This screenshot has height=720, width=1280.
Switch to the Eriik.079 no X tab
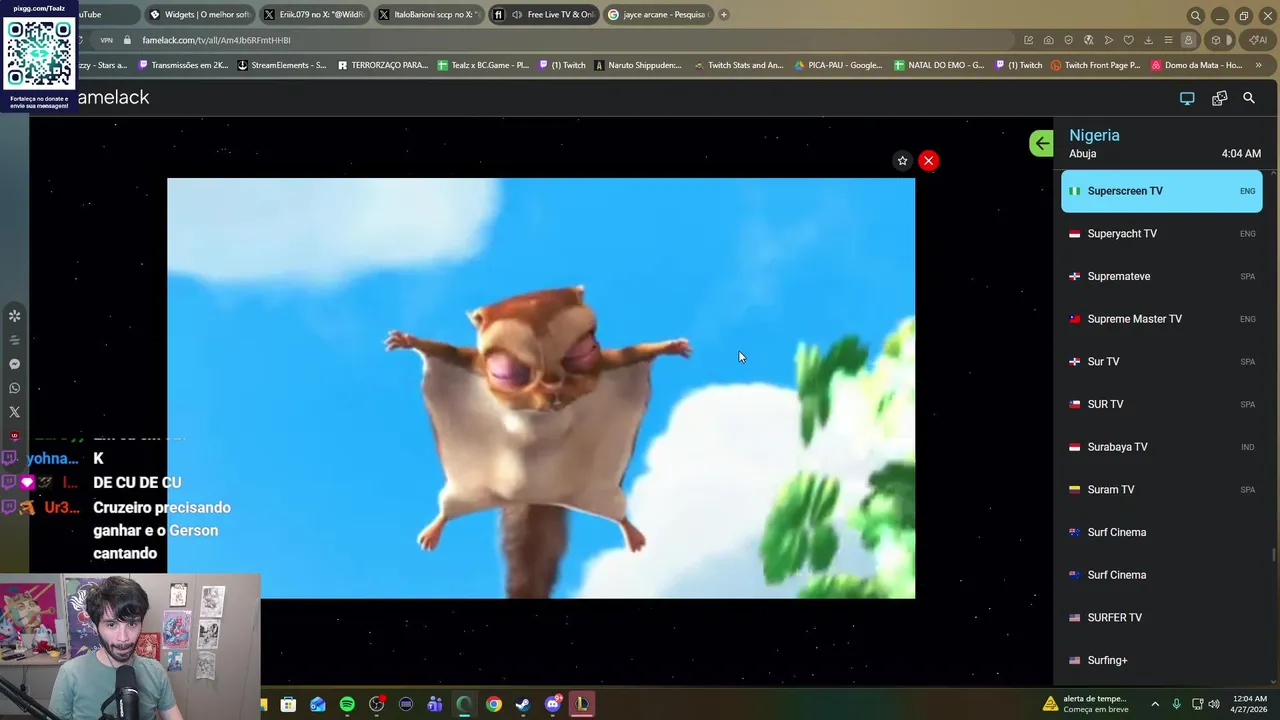click(x=315, y=15)
